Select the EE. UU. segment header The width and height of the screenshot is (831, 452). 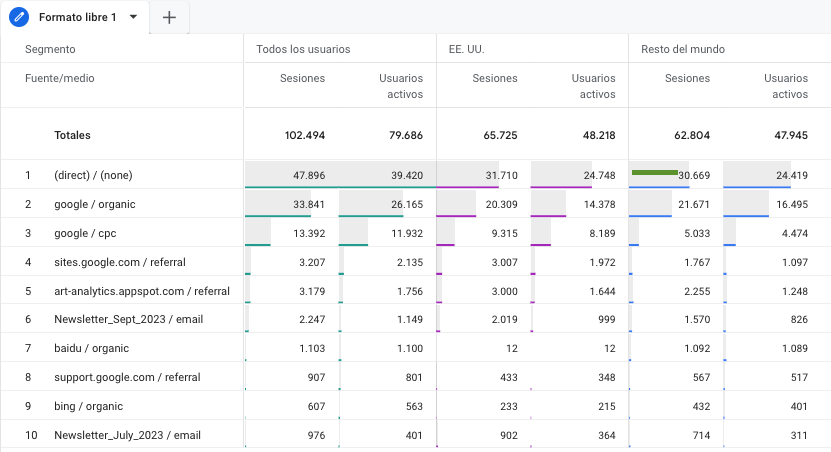pyautogui.click(x=465, y=49)
